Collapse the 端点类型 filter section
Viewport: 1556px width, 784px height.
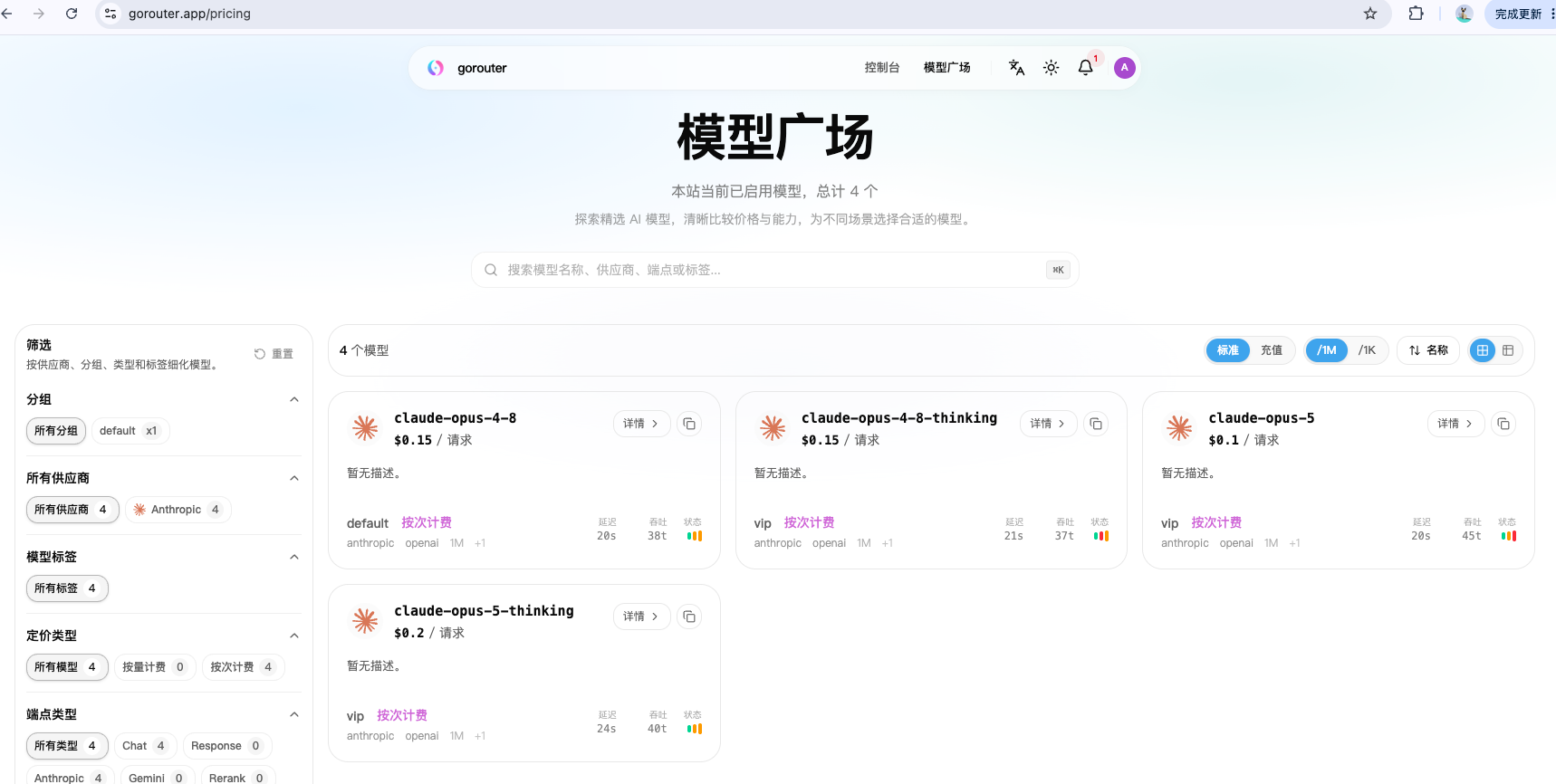pos(293,714)
